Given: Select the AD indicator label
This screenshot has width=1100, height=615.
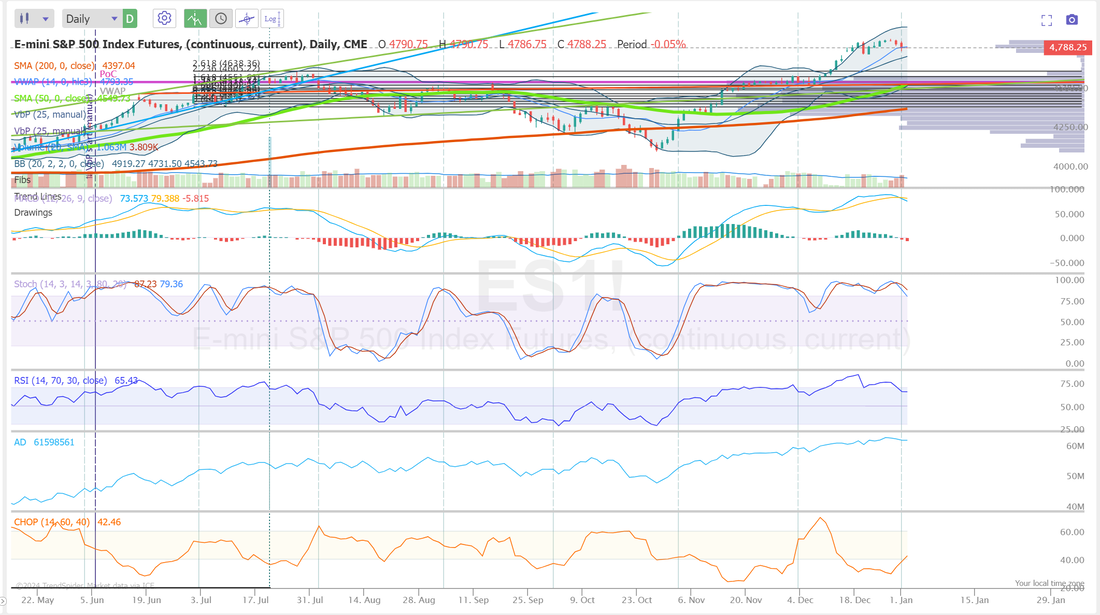Looking at the screenshot, I should click(20, 442).
